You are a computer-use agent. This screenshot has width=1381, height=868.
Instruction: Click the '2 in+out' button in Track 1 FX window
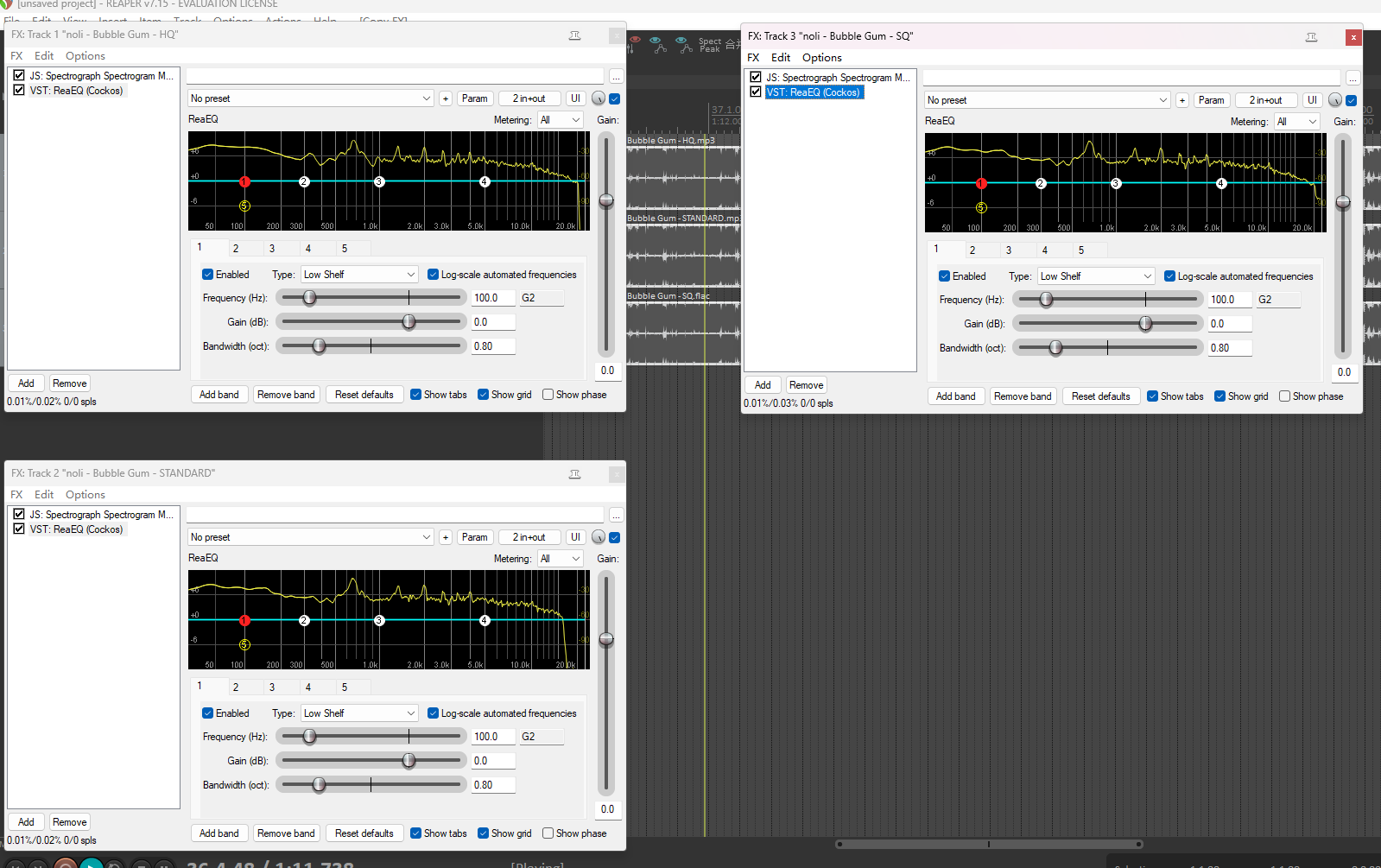tap(529, 98)
